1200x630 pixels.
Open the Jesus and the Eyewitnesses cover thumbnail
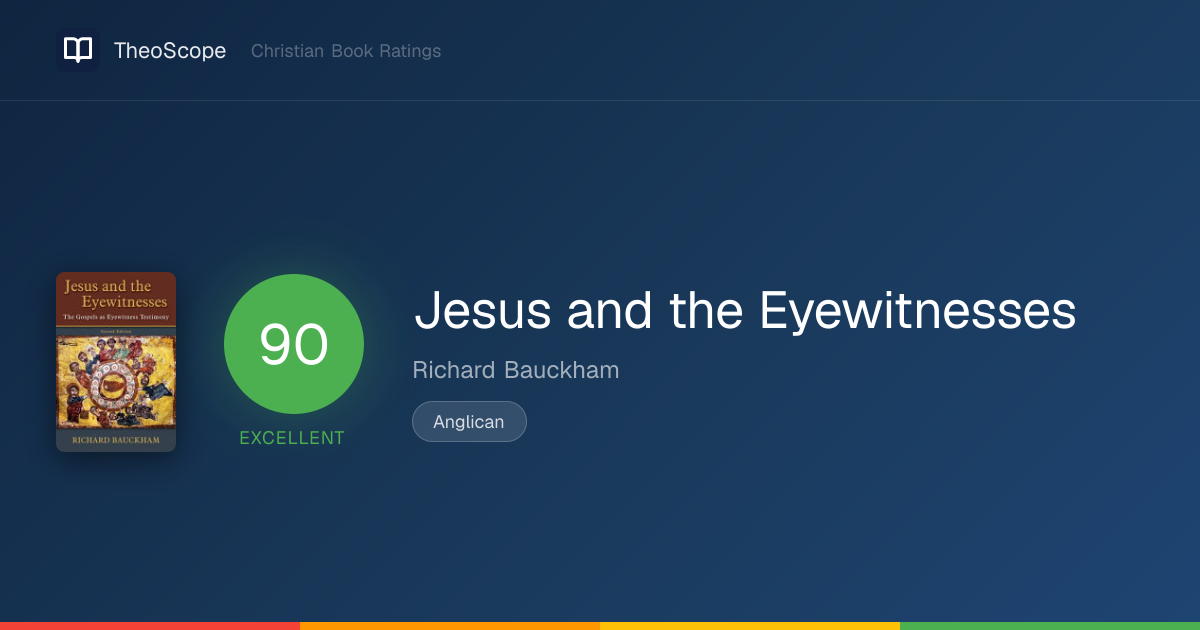point(116,362)
